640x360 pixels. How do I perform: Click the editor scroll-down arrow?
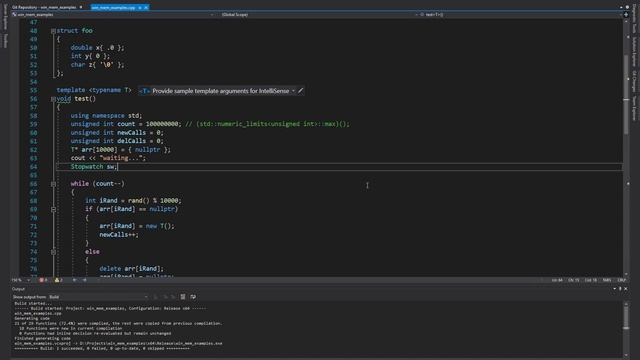point(626,274)
